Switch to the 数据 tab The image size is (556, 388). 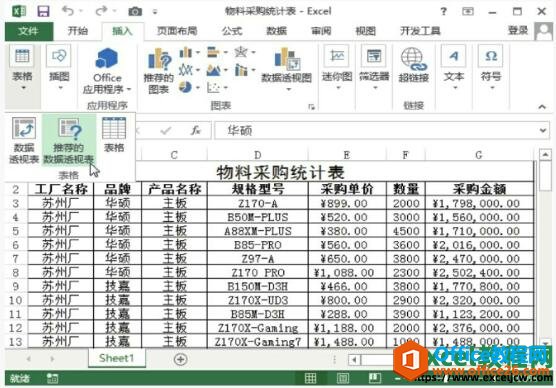pos(277,31)
